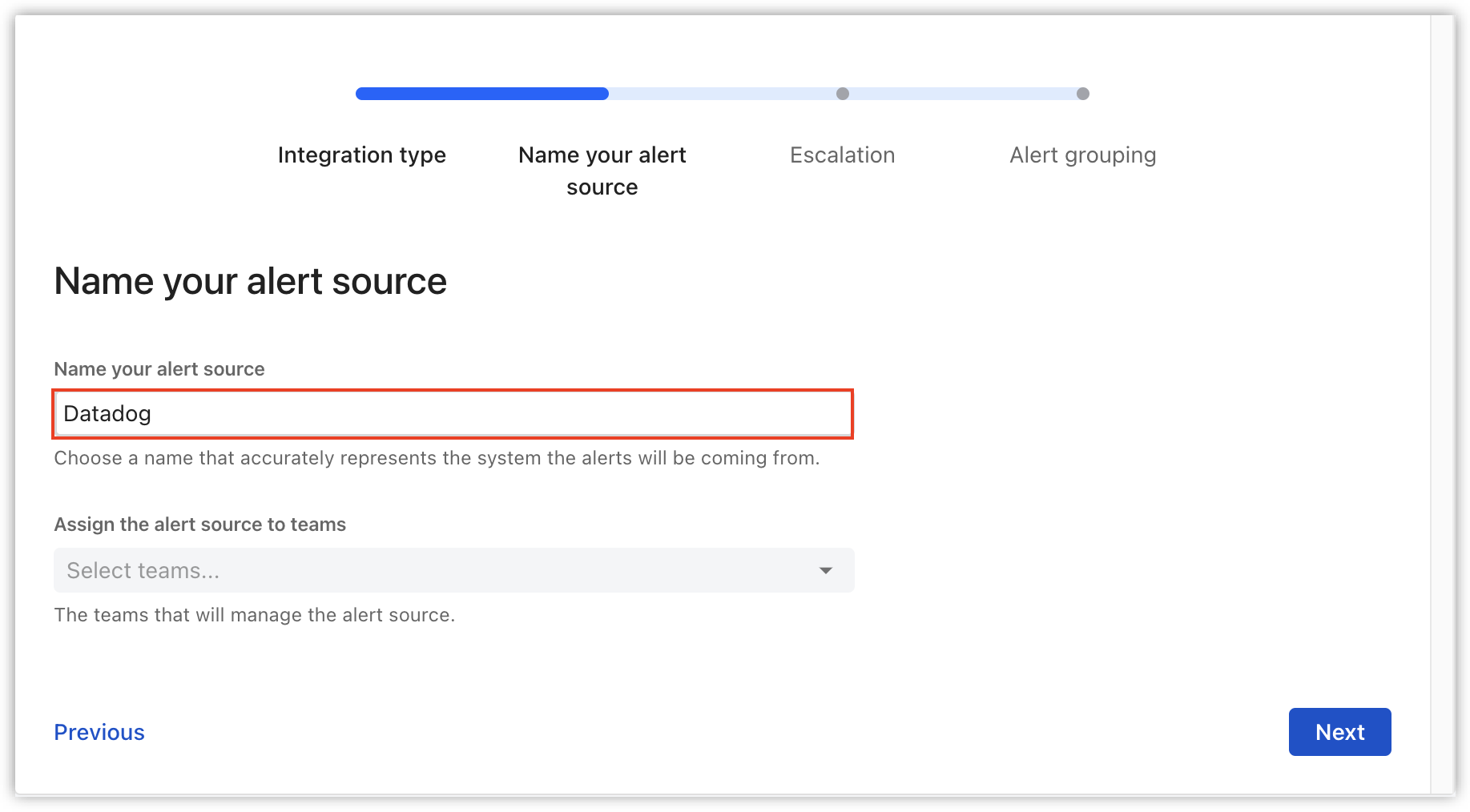Select the Integration type step

(362, 155)
